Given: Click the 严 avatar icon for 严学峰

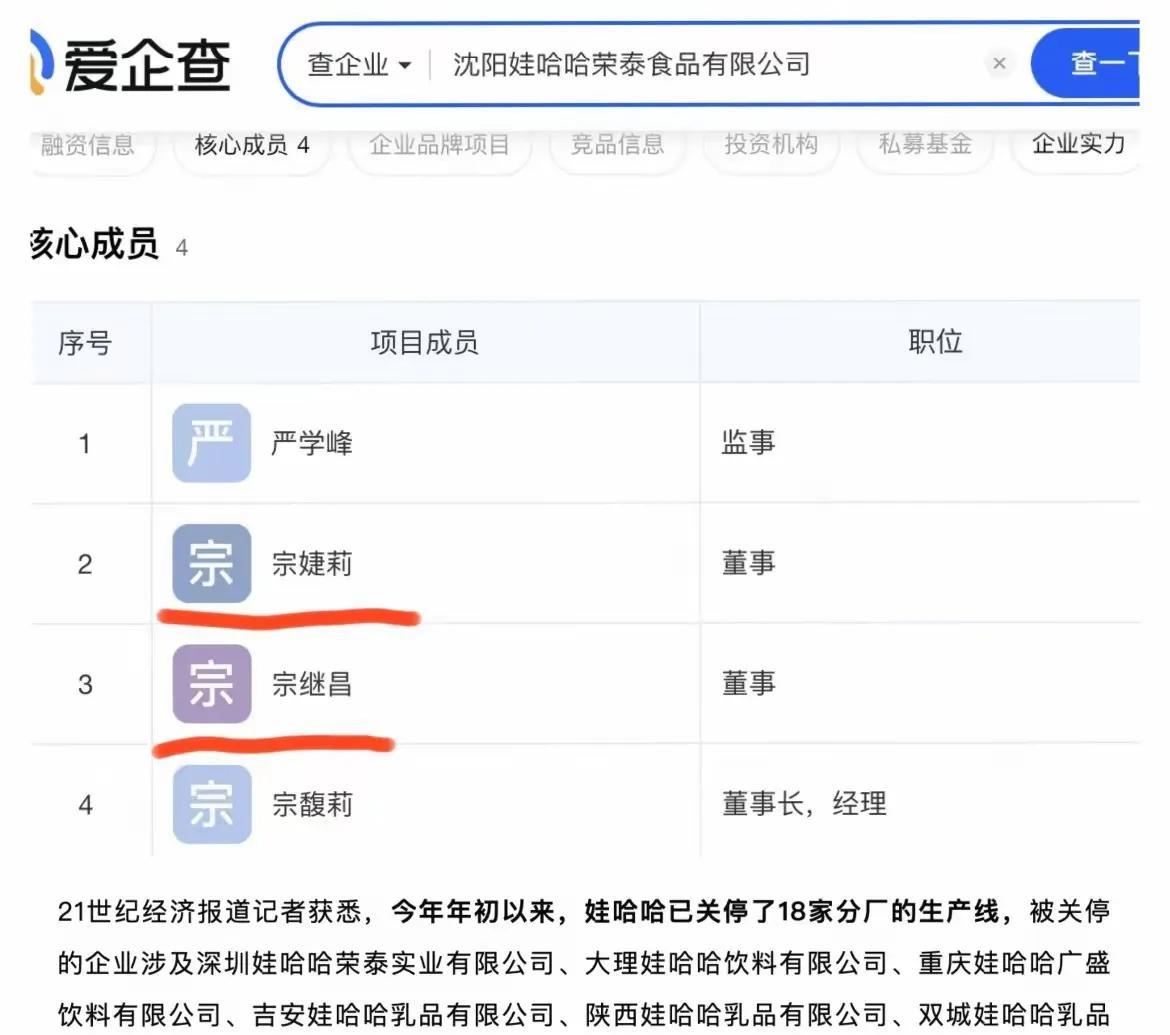Looking at the screenshot, I should click(211, 443).
